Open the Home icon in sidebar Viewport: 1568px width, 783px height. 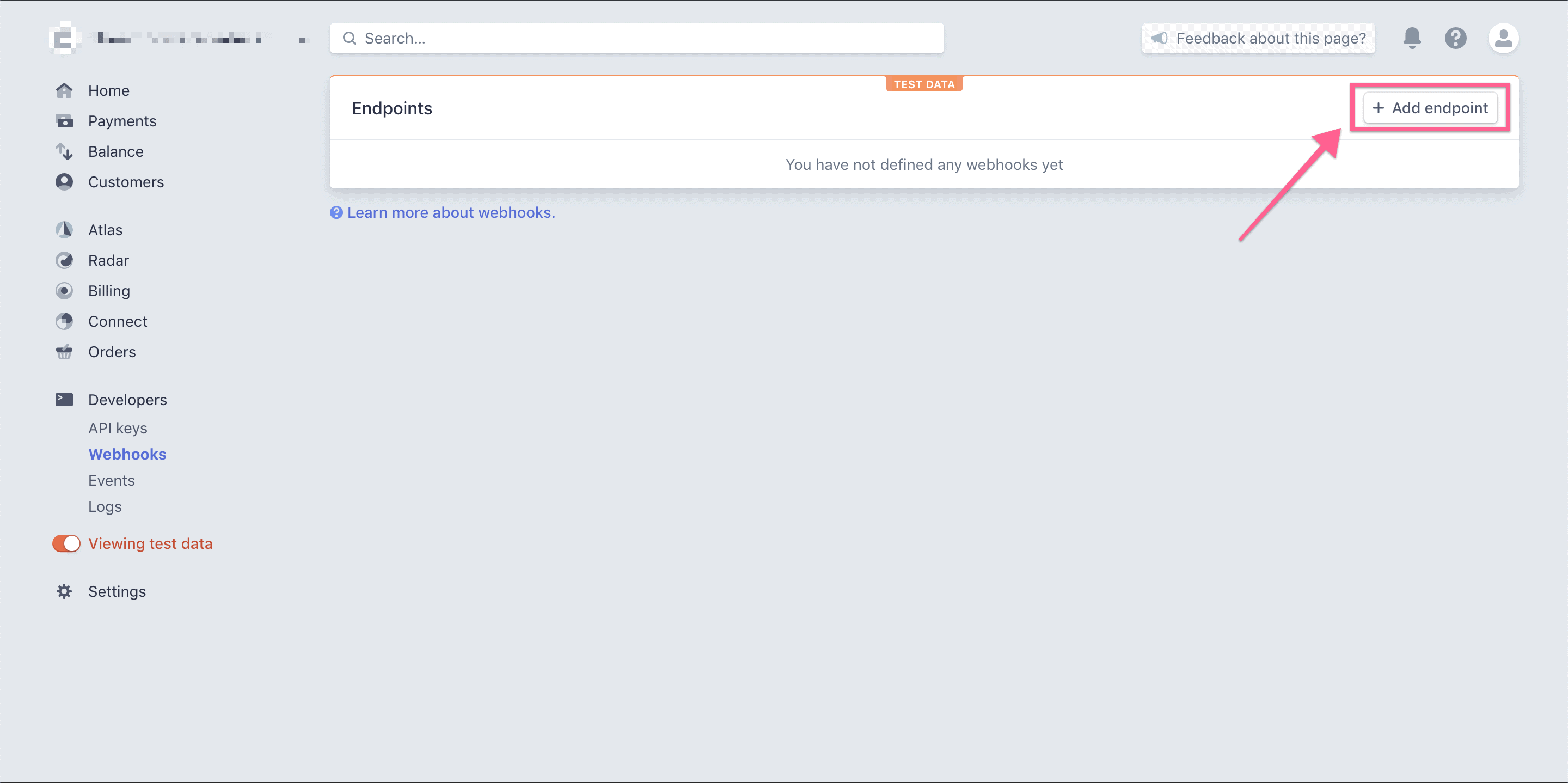point(64,91)
